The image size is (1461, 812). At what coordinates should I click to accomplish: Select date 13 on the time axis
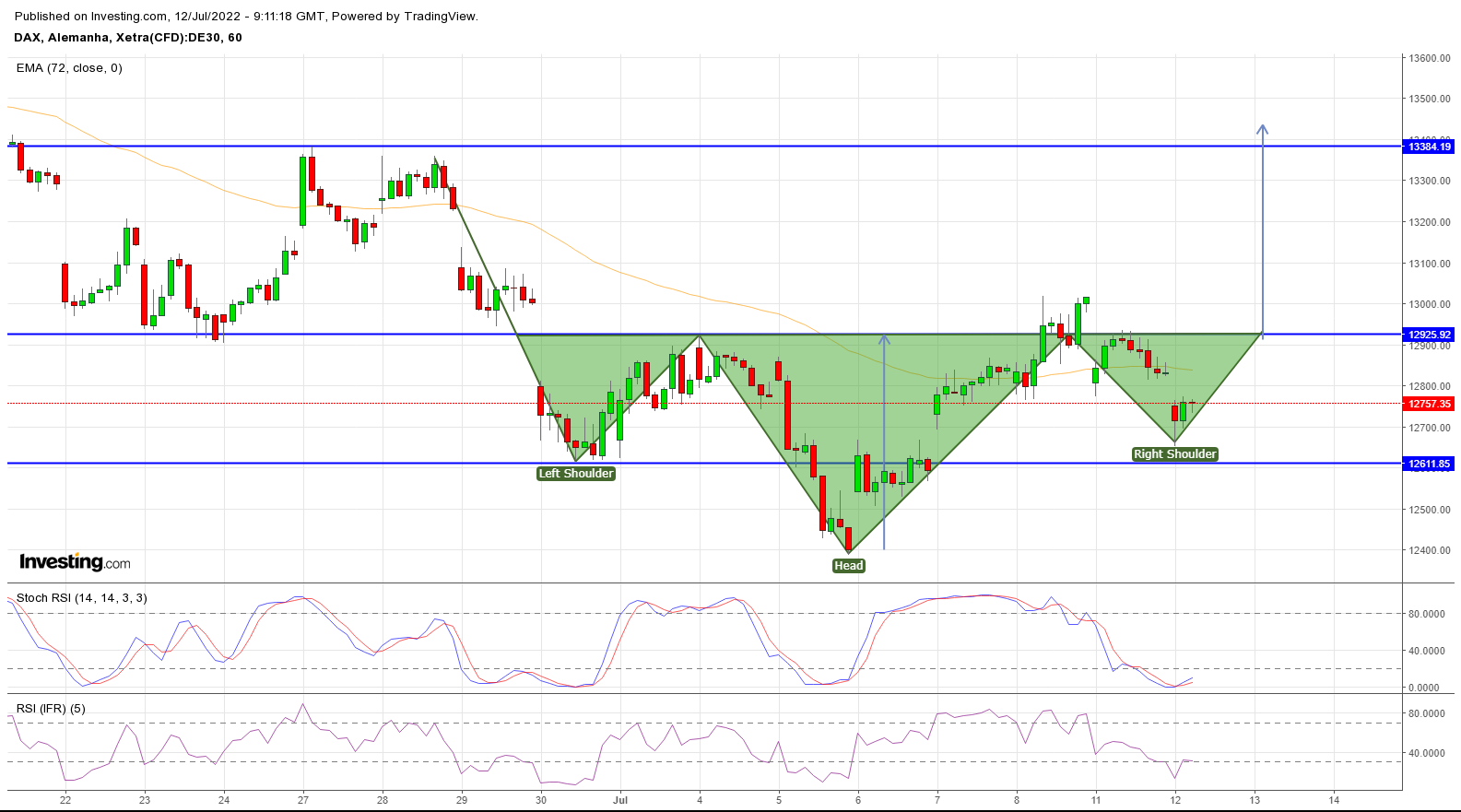pos(1255,800)
